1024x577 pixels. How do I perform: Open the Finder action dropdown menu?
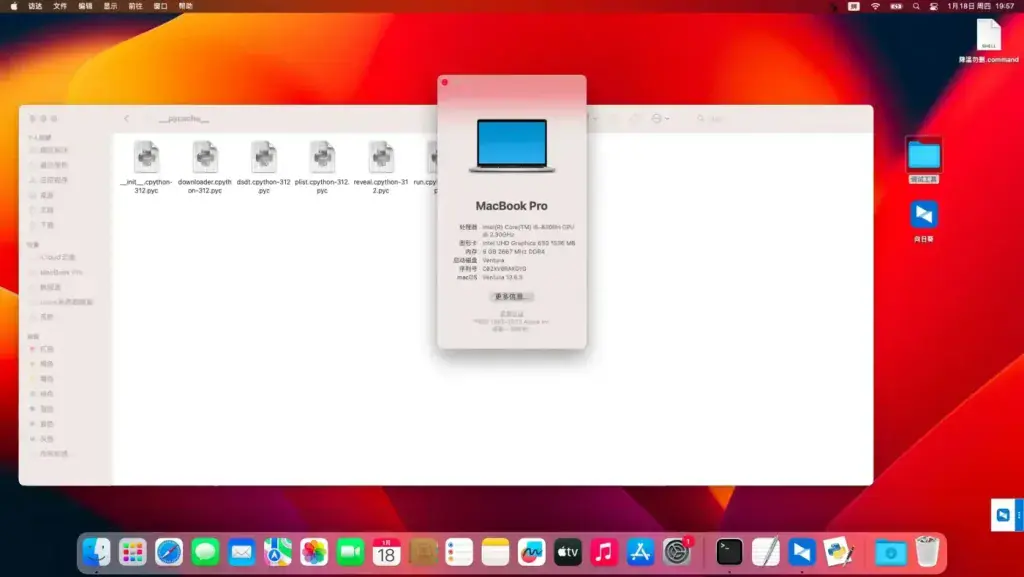pyautogui.click(x=660, y=119)
